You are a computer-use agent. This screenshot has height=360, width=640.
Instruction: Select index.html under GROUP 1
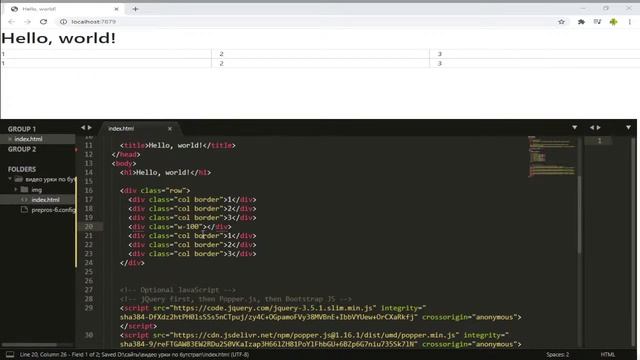pos(28,139)
